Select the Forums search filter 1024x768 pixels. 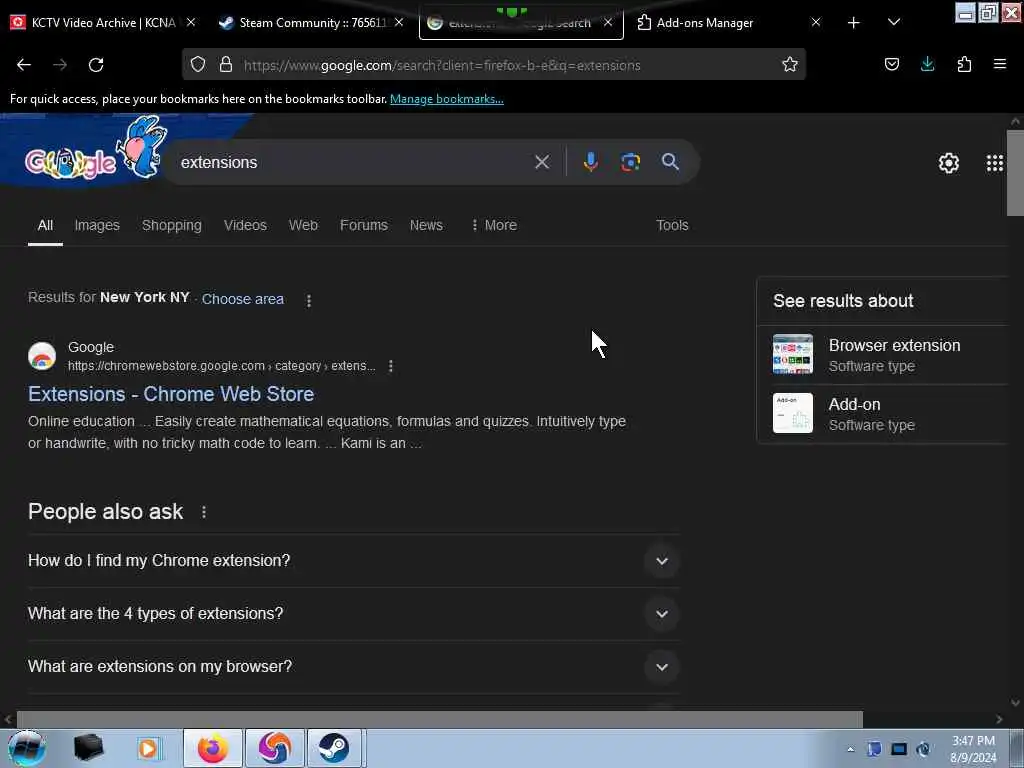pyautogui.click(x=364, y=225)
